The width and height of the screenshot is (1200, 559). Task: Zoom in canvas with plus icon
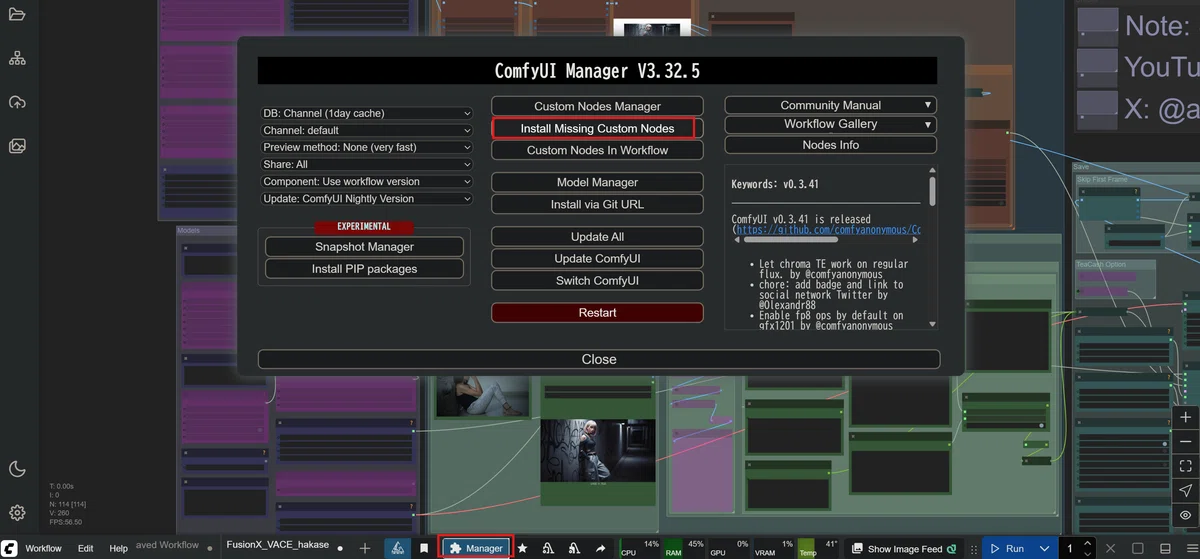(1185, 417)
